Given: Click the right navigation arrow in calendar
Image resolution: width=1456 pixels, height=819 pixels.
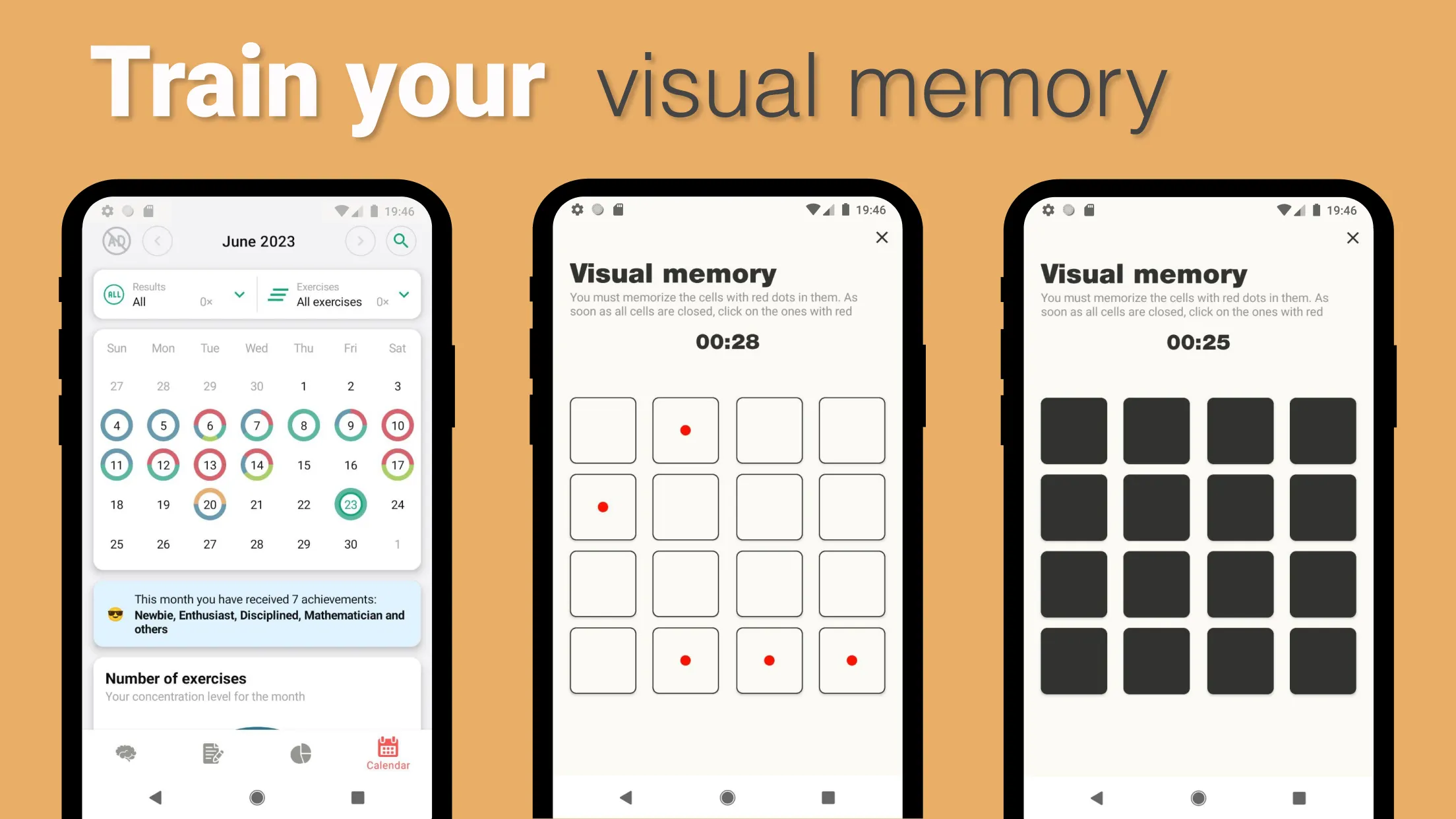Looking at the screenshot, I should 360,241.
